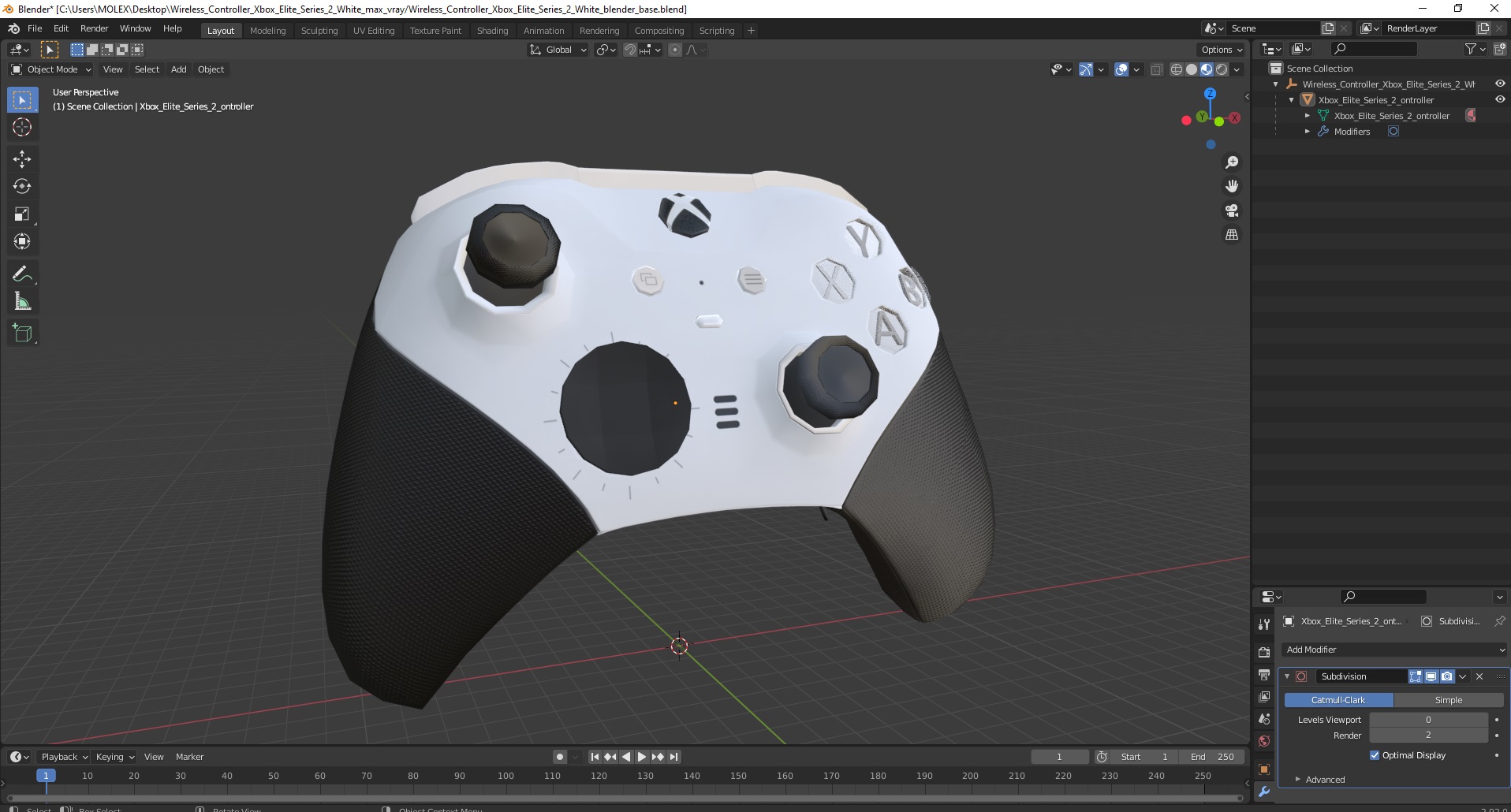The image size is (1511, 812).
Task: Open the Global transform orientation dropdown
Action: click(558, 50)
